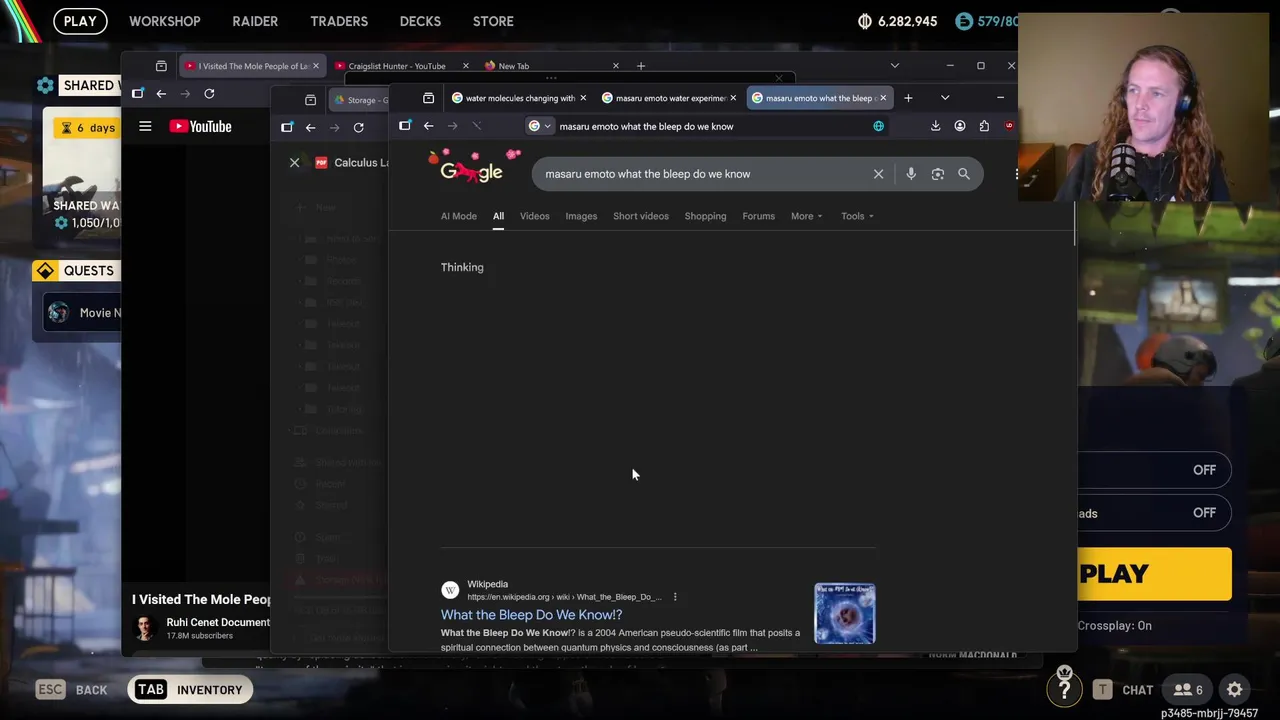This screenshot has width=1280, height=720.
Task: Select the Images search tab
Action: [581, 216]
